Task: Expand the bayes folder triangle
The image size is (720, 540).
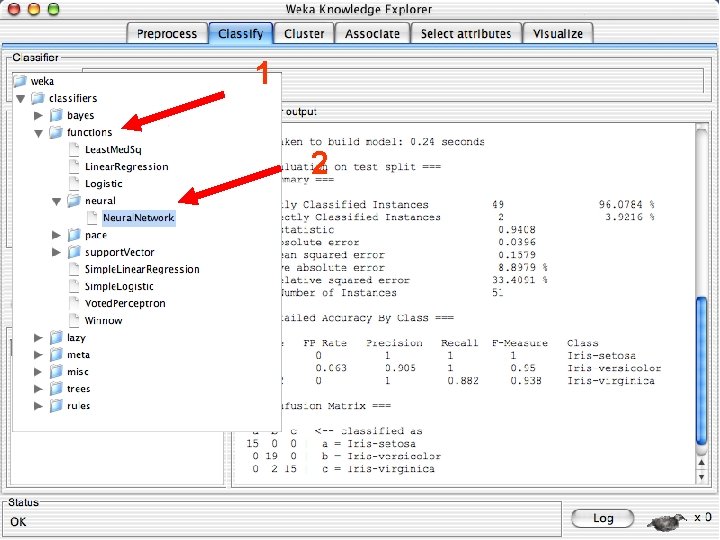Action: (39, 115)
